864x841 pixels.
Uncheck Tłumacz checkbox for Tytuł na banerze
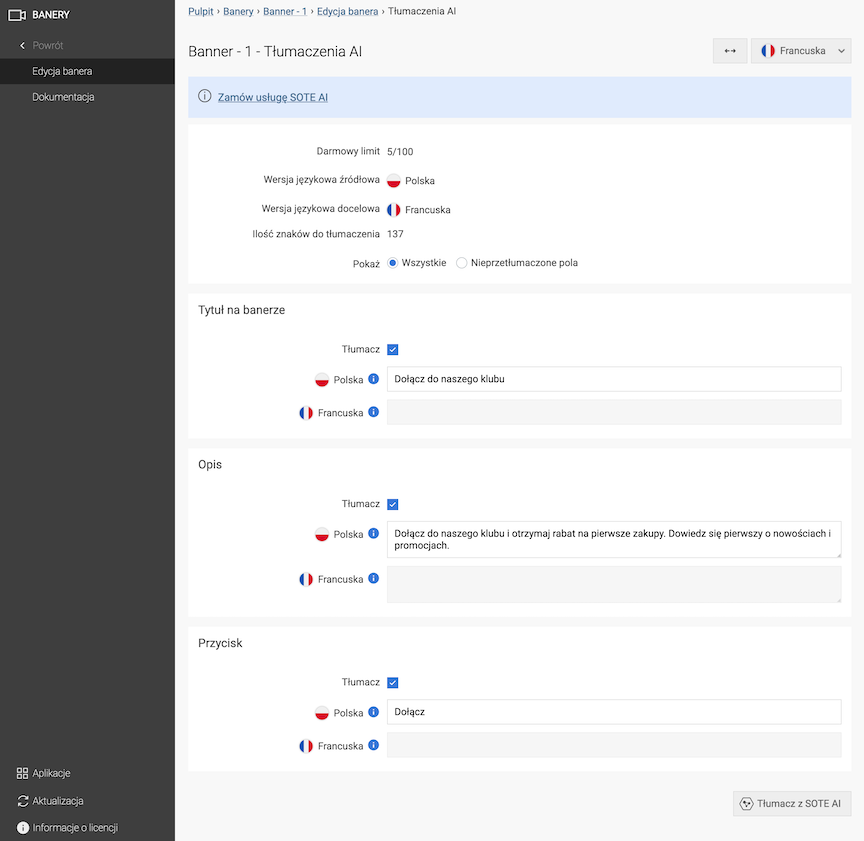(392, 349)
